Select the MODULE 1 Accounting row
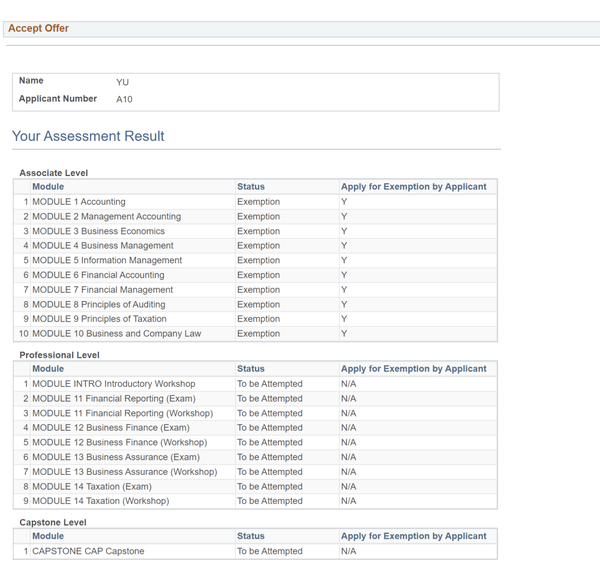The width and height of the screenshot is (600, 581). coord(79,202)
